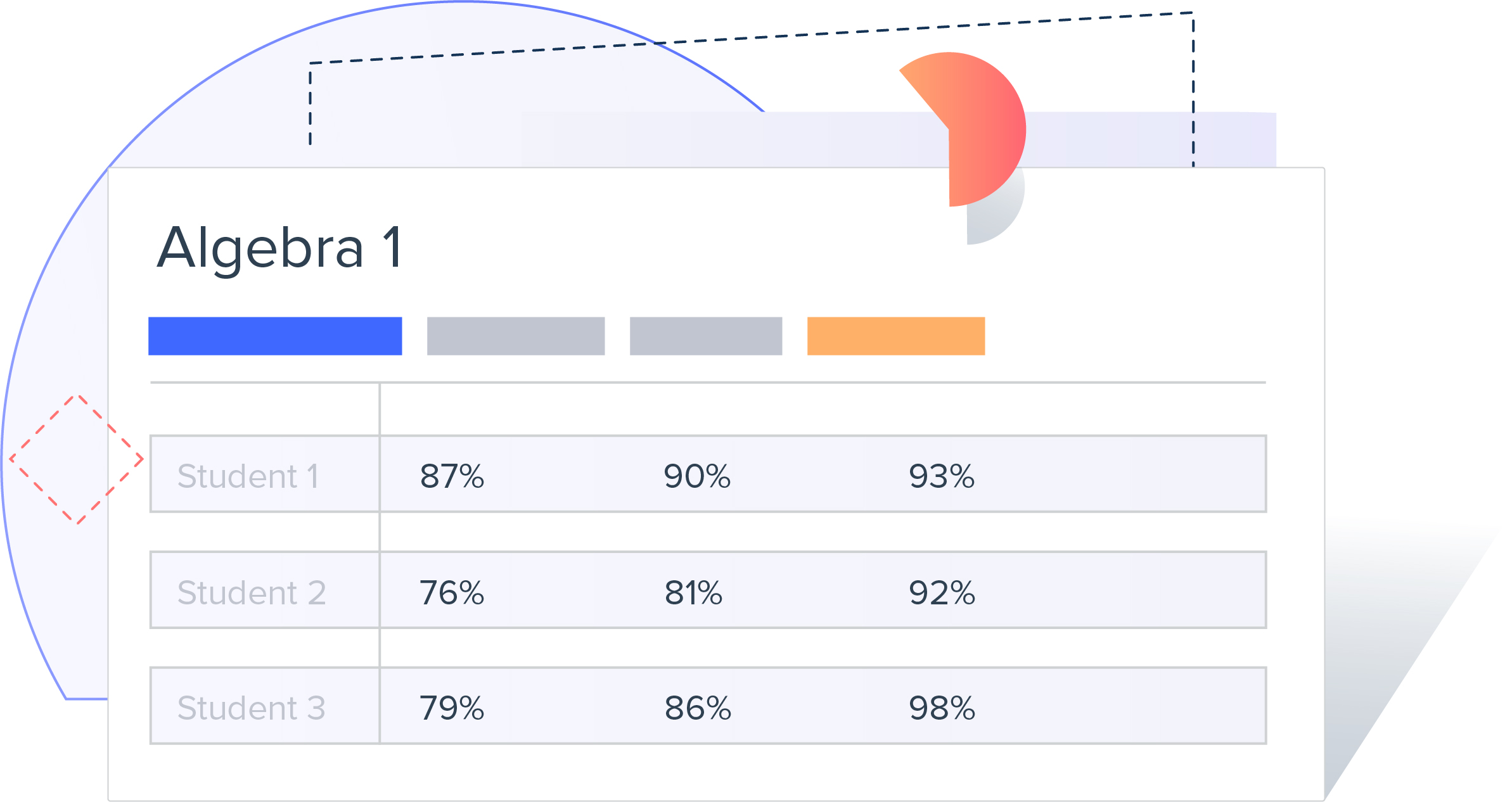Click Student 3's 86% score
1512x802 pixels.
(698, 708)
